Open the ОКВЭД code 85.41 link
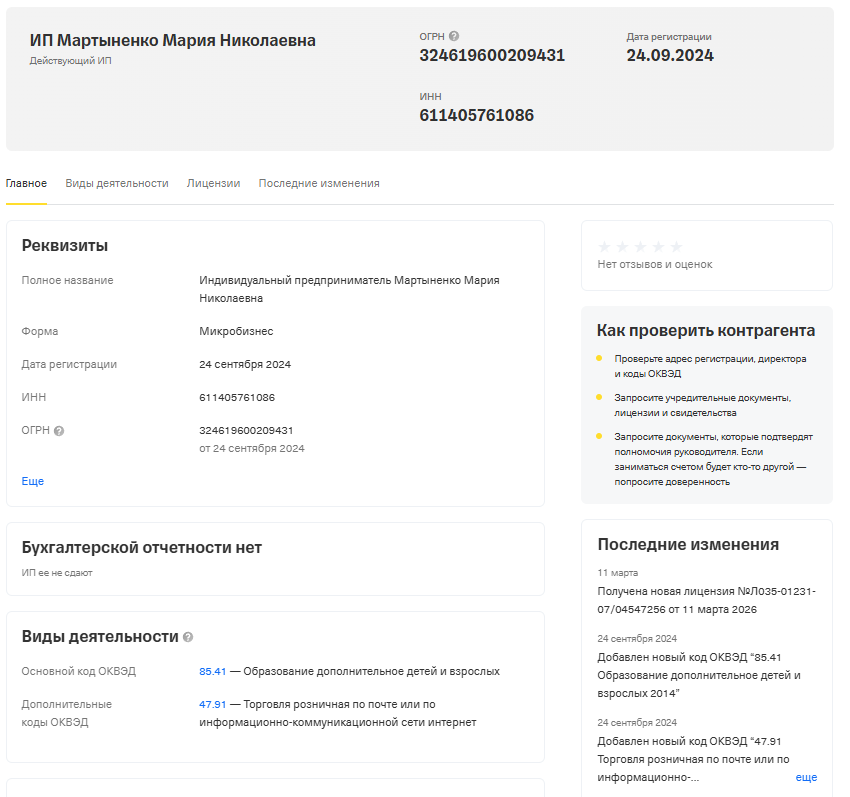Screen dimensions: 850x797 pos(212,671)
